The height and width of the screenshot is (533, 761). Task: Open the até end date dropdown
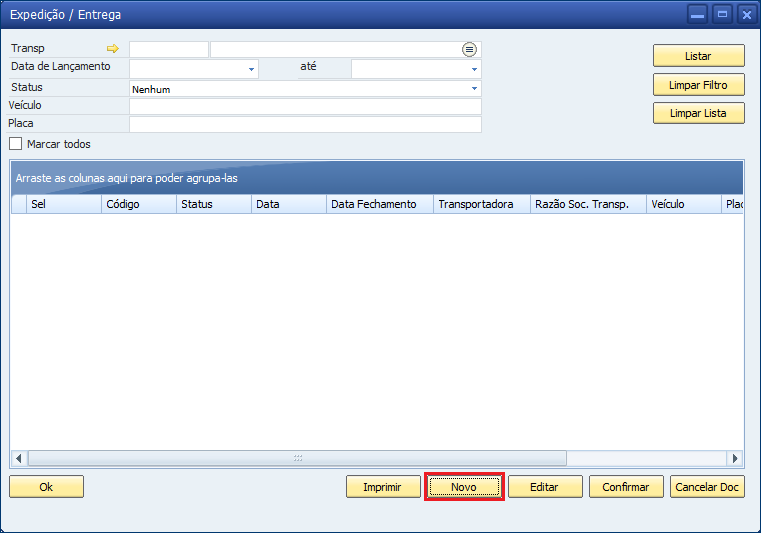[474, 69]
